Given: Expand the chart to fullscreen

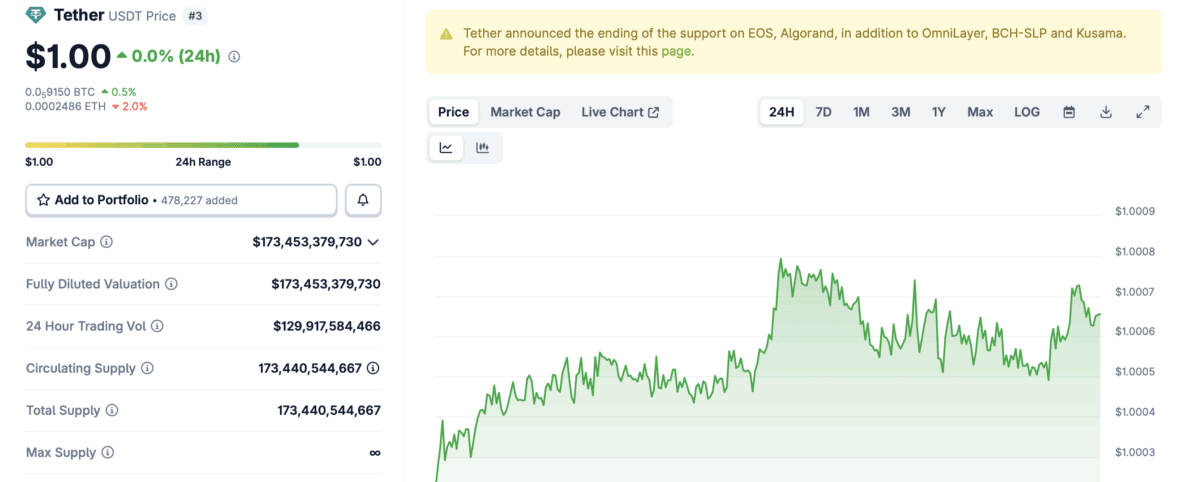Looking at the screenshot, I should tap(1143, 112).
